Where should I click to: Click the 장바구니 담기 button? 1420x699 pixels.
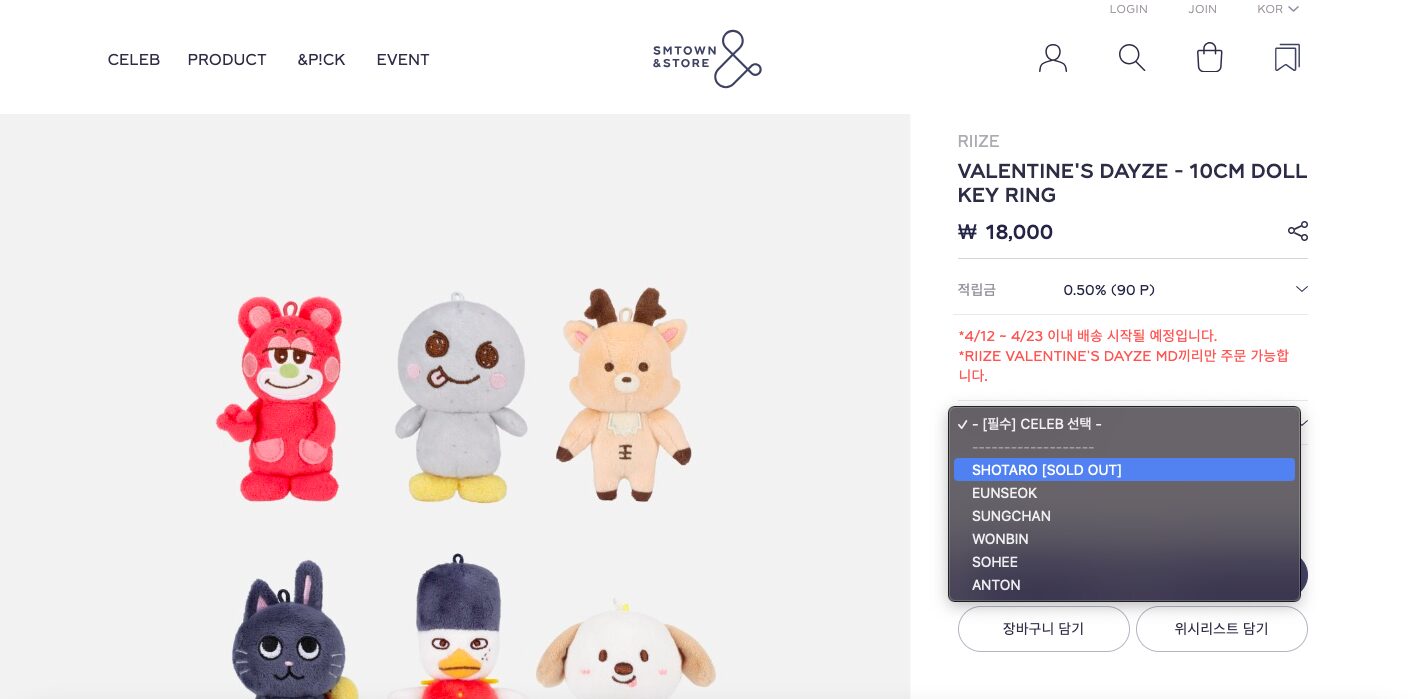pyautogui.click(x=1044, y=629)
